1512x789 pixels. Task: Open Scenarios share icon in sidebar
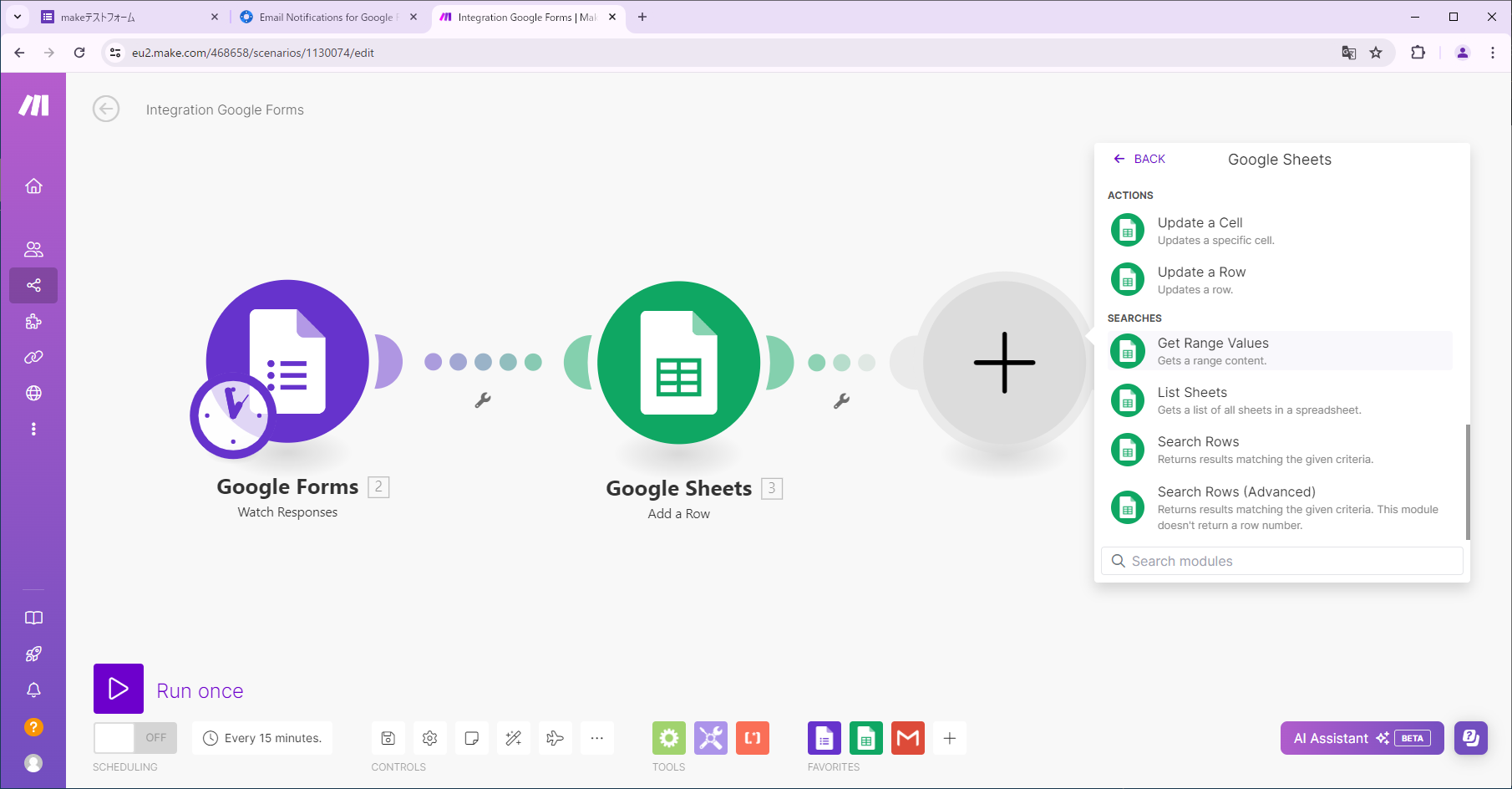[33, 285]
